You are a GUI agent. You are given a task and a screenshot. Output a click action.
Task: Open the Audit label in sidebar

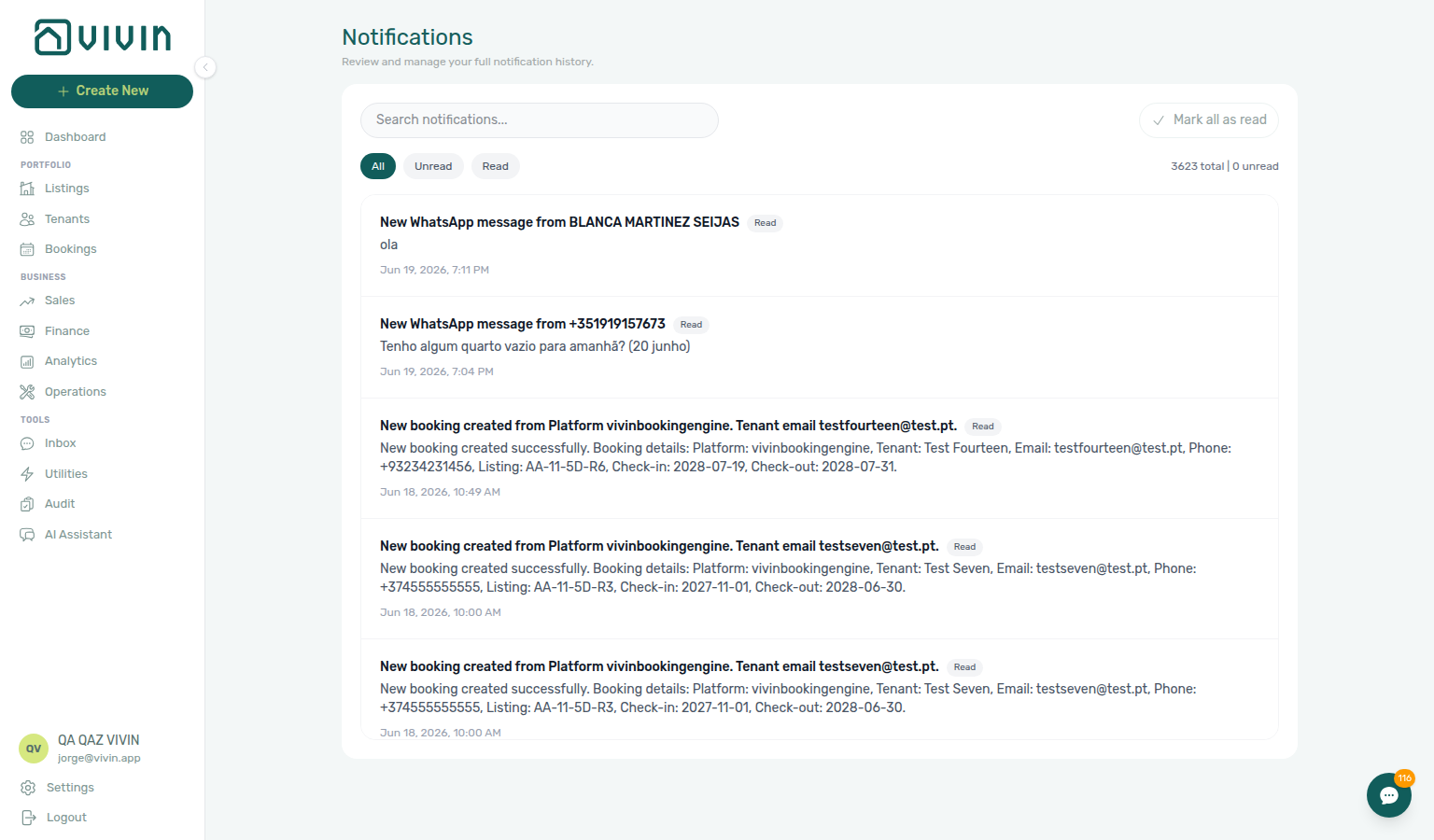pos(60,504)
